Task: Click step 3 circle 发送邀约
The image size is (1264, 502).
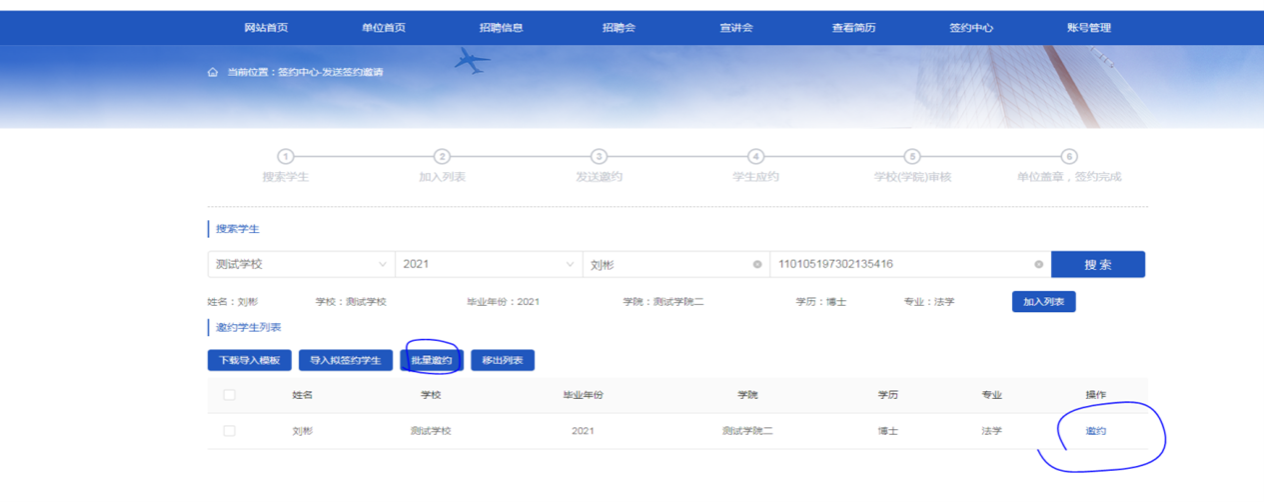Action: [x=599, y=157]
